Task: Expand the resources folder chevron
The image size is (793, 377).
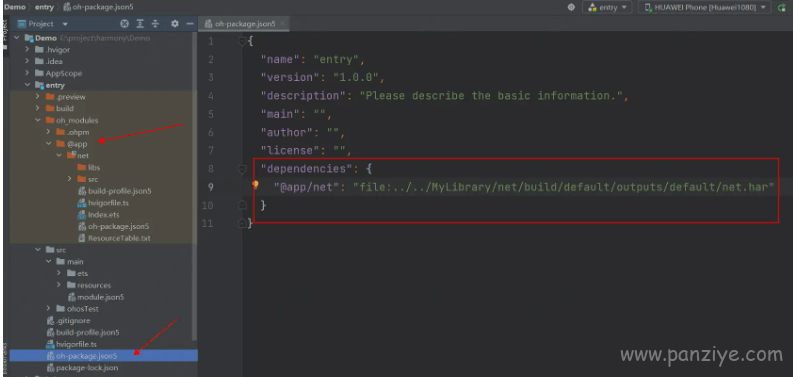Action: (x=59, y=285)
